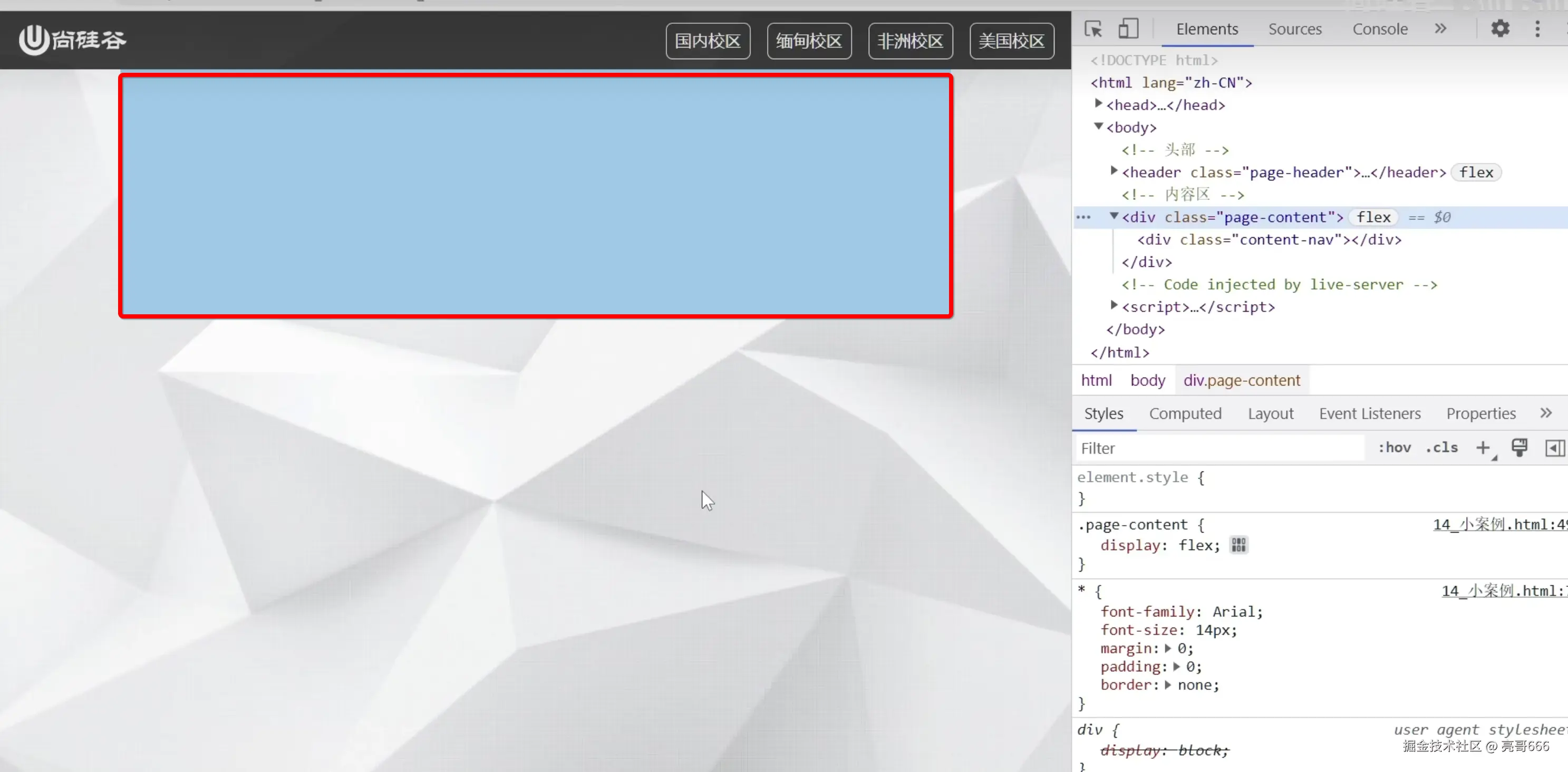
Task: Expand the header page-header node
Action: click(1114, 171)
